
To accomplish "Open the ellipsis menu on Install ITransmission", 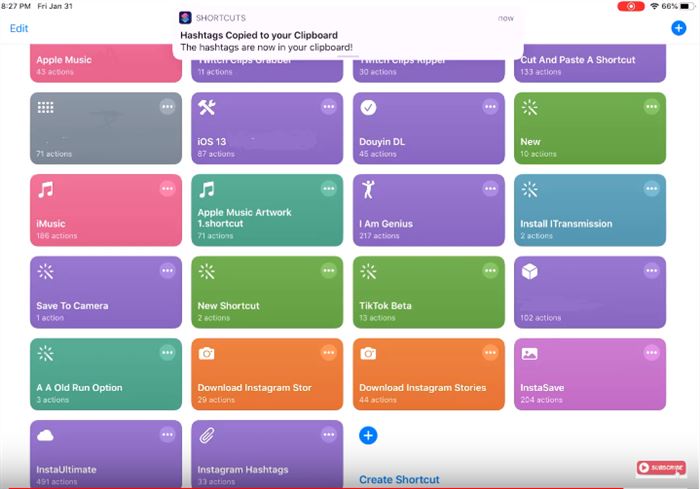I will [x=651, y=188].
